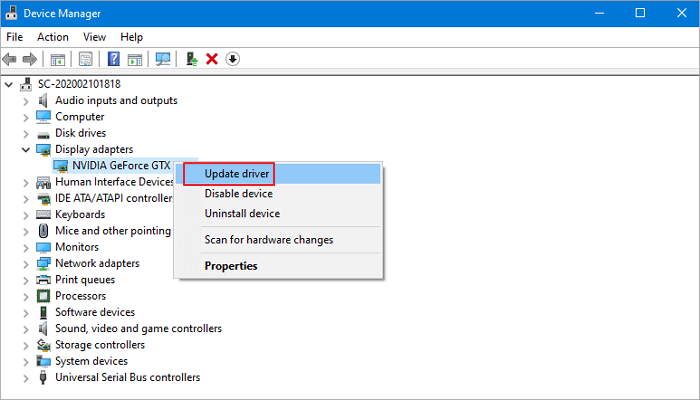Click the computer icon beside SC-202002101818
This screenshot has height=400, width=700.
[x=26, y=84]
